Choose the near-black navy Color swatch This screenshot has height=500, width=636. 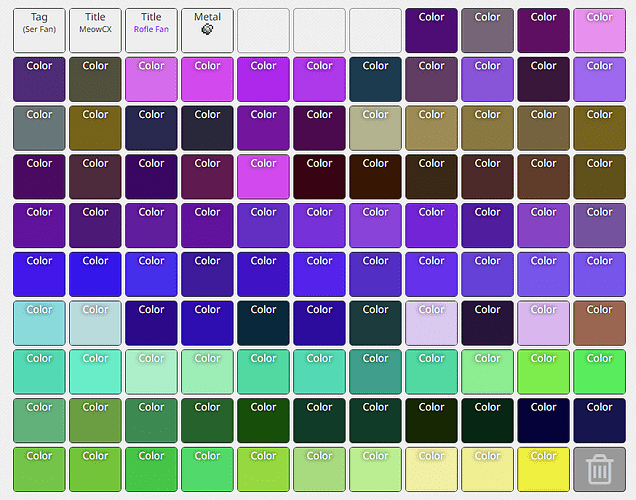(543, 420)
